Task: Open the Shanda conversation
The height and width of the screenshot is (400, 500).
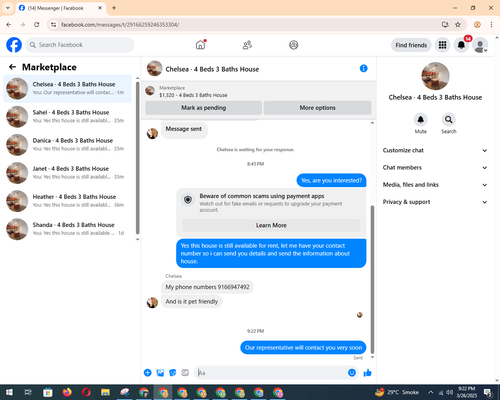Action: coord(67,229)
